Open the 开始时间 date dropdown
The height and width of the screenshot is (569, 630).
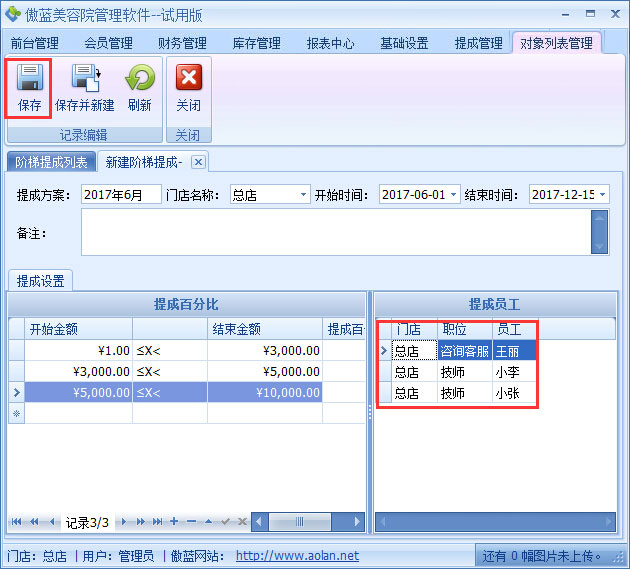(454, 195)
